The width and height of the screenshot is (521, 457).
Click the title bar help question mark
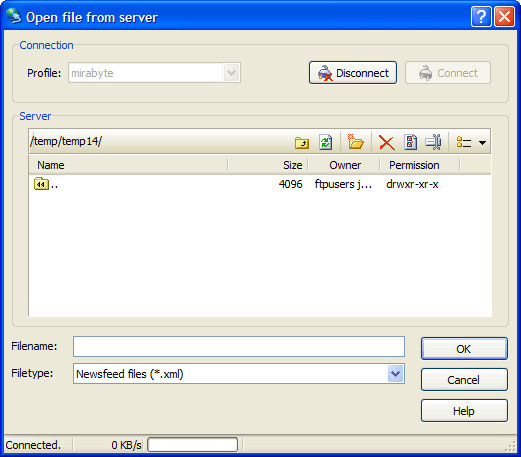(x=481, y=16)
